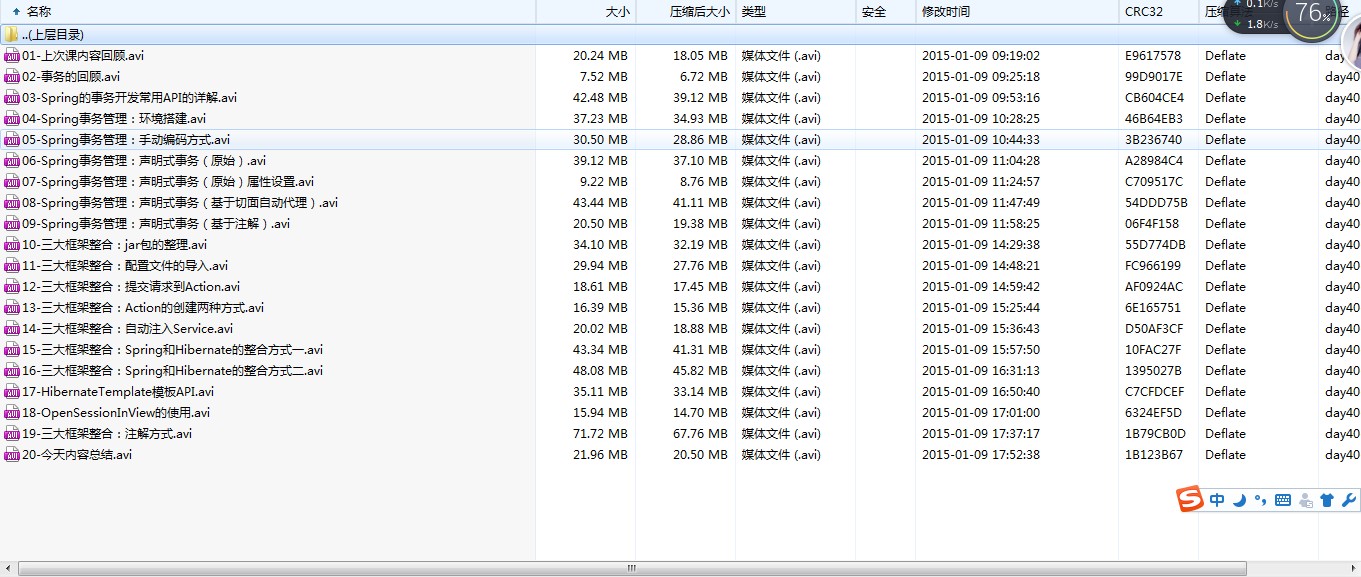Select 17-HibernateTemplate模板API.avi file

(118, 392)
